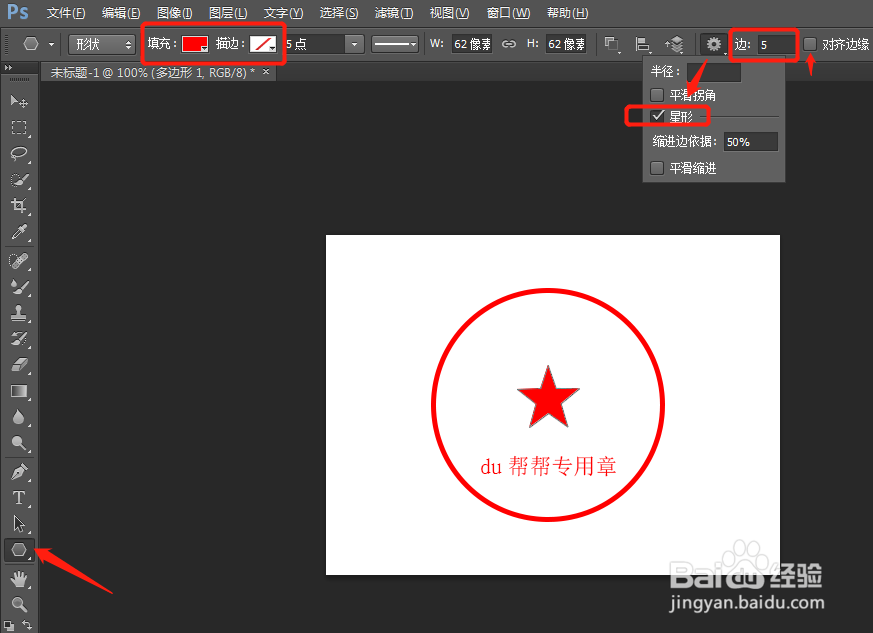Viewport: 873px width, 633px height.
Task: Click the red star on canvas
Action: point(548,399)
